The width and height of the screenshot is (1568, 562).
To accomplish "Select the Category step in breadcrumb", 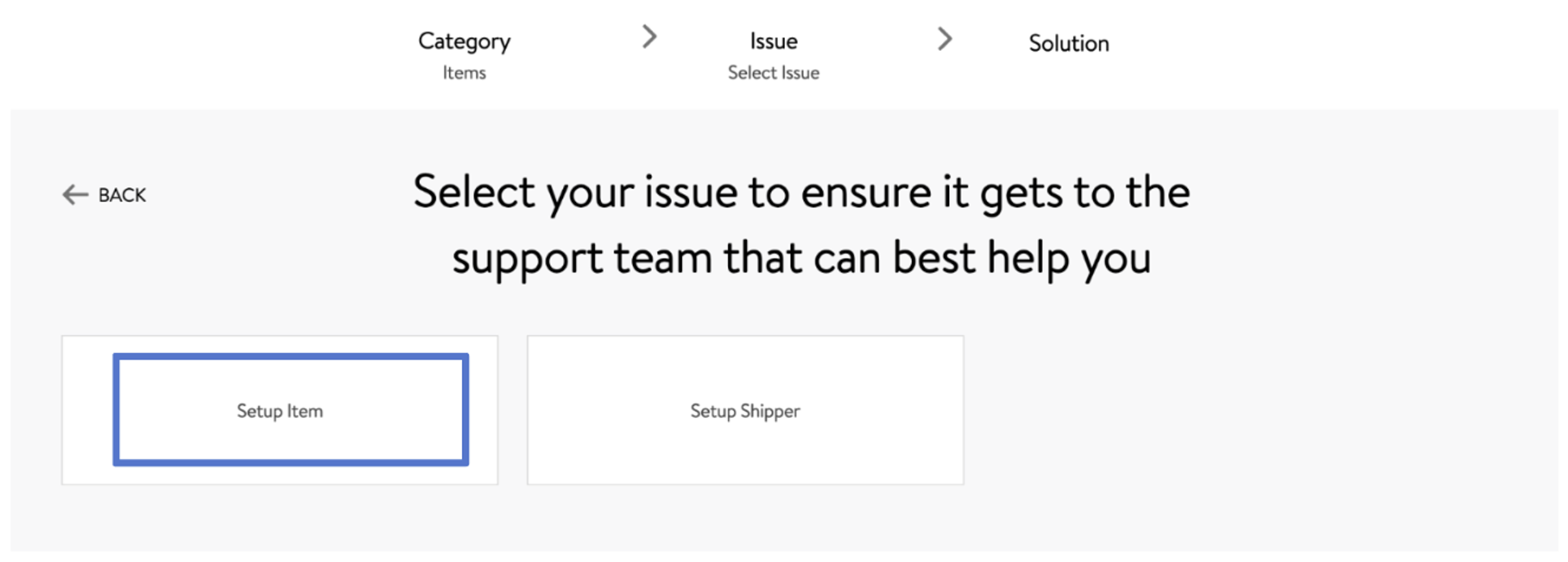I will tap(464, 41).
